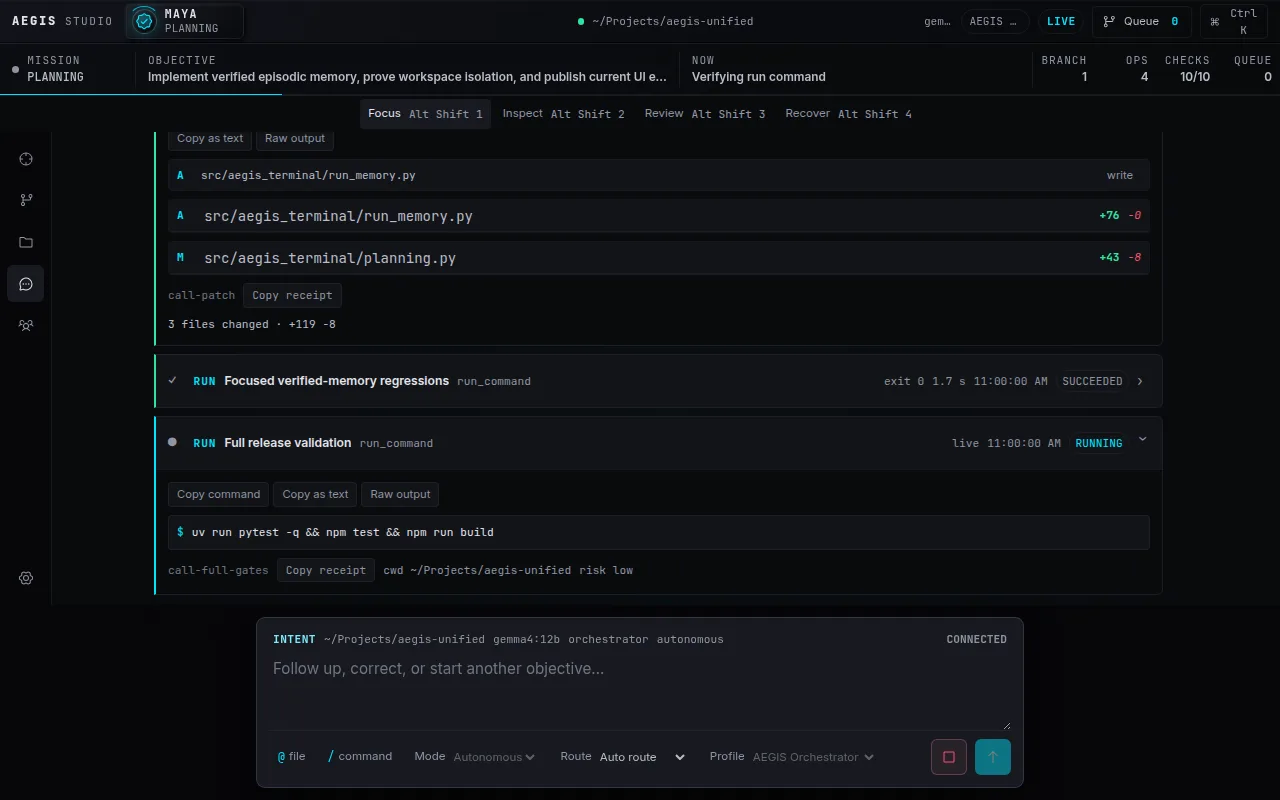Switch to the Inspect tab
The image size is (1280, 800).
564,114
